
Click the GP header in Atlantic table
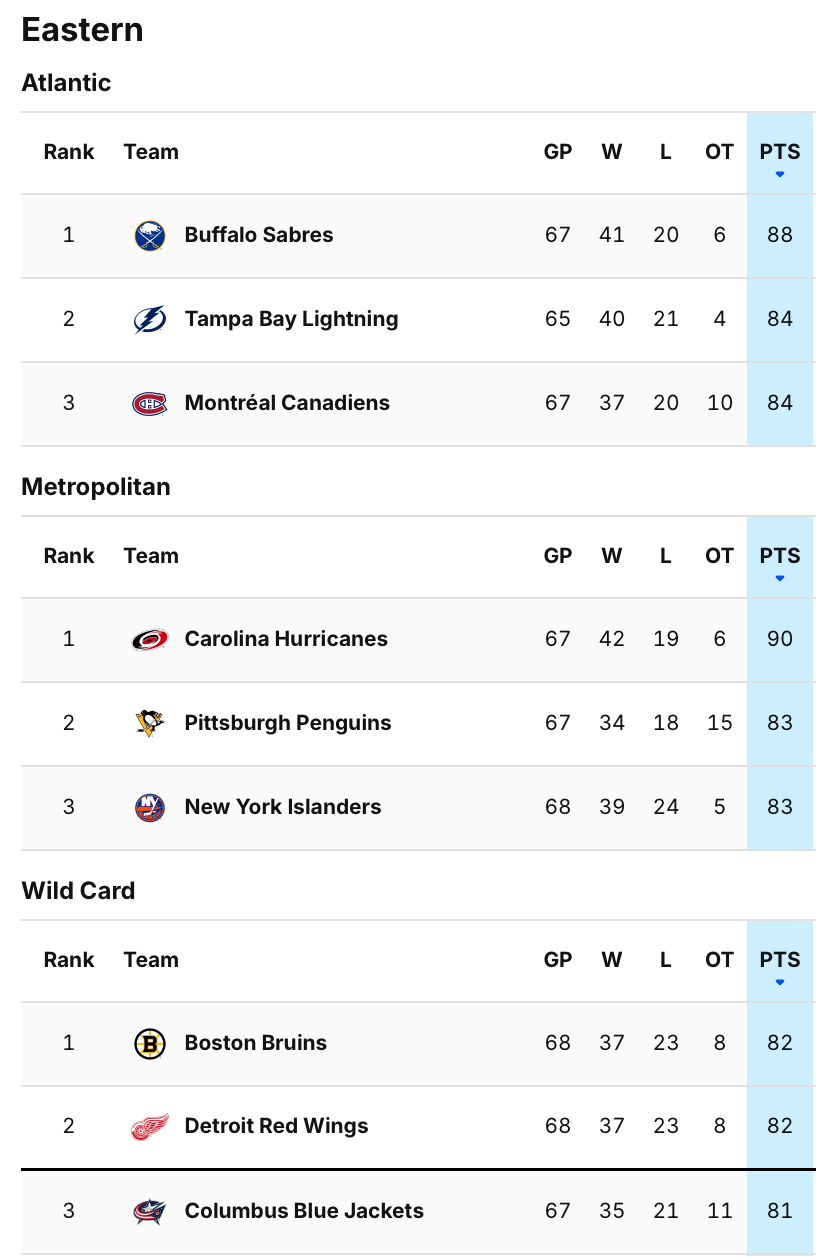point(558,152)
